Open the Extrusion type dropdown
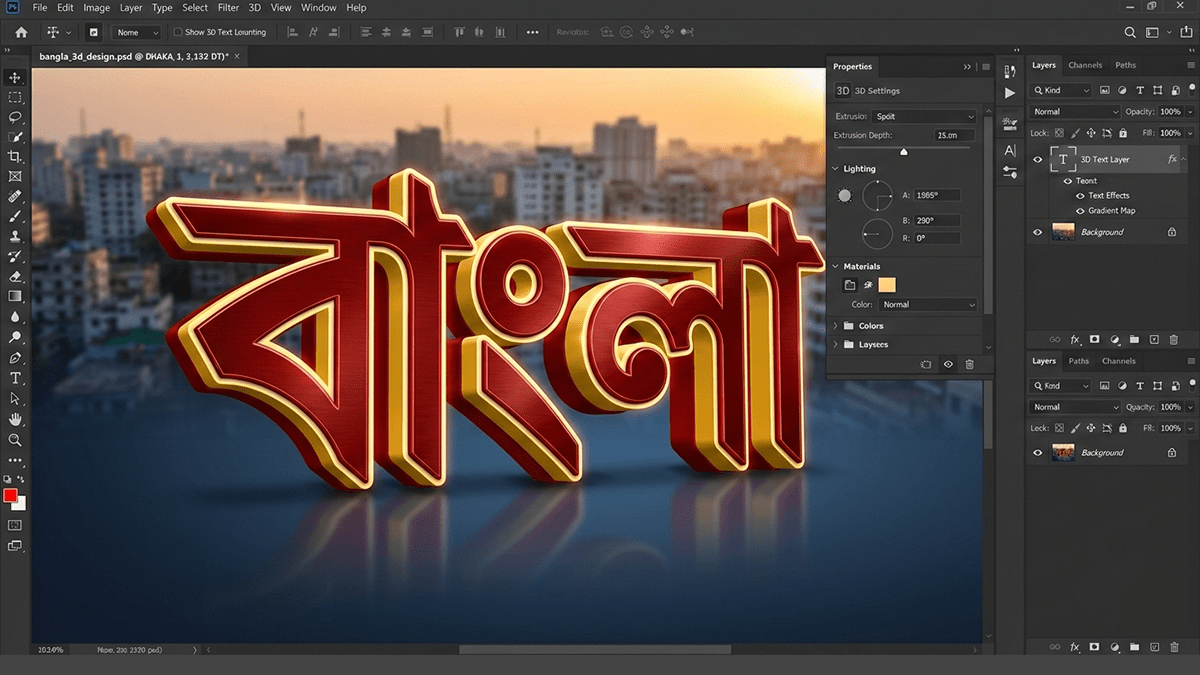Viewport: 1200px width, 675px height. [x=923, y=116]
